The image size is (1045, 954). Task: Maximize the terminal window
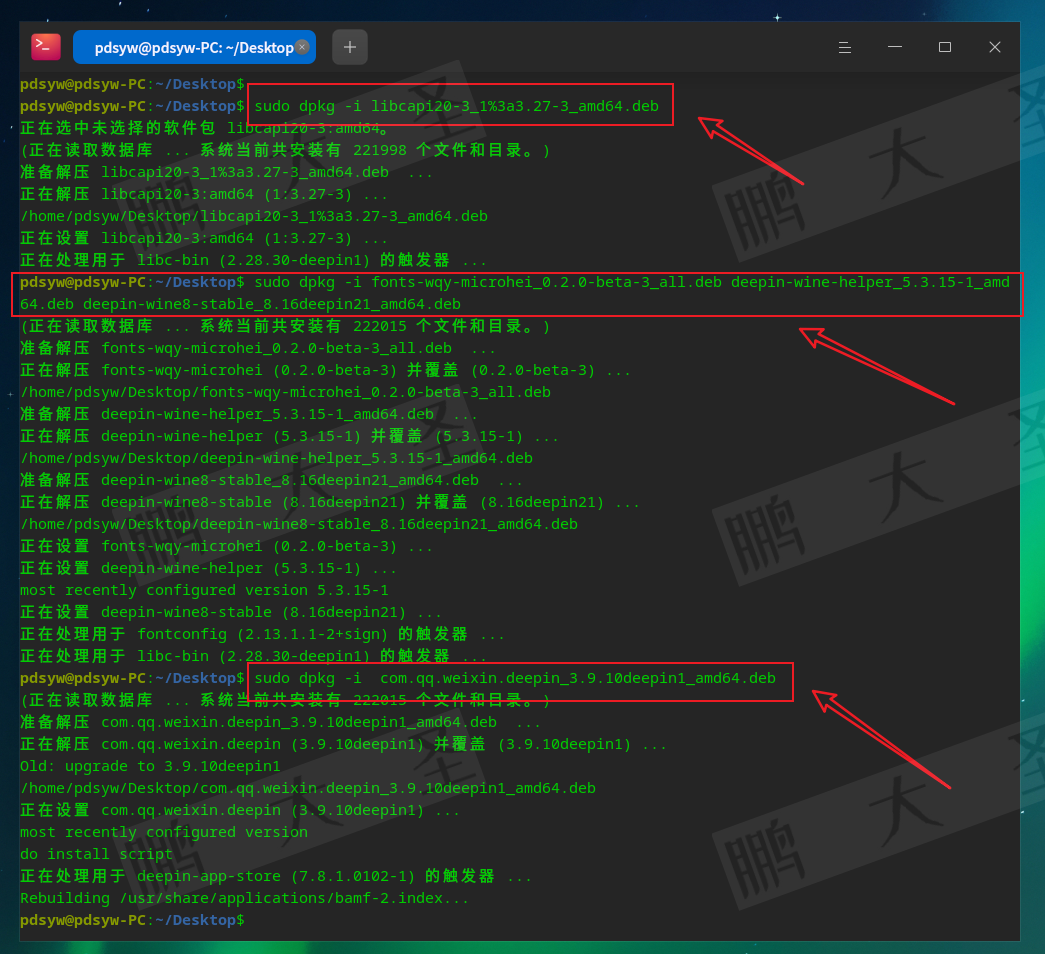[945, 47]
